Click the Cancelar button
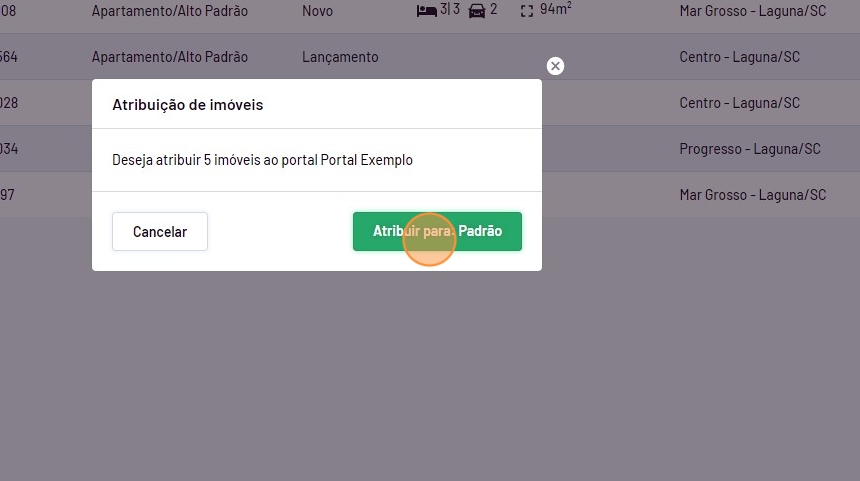 pos(160,231)
